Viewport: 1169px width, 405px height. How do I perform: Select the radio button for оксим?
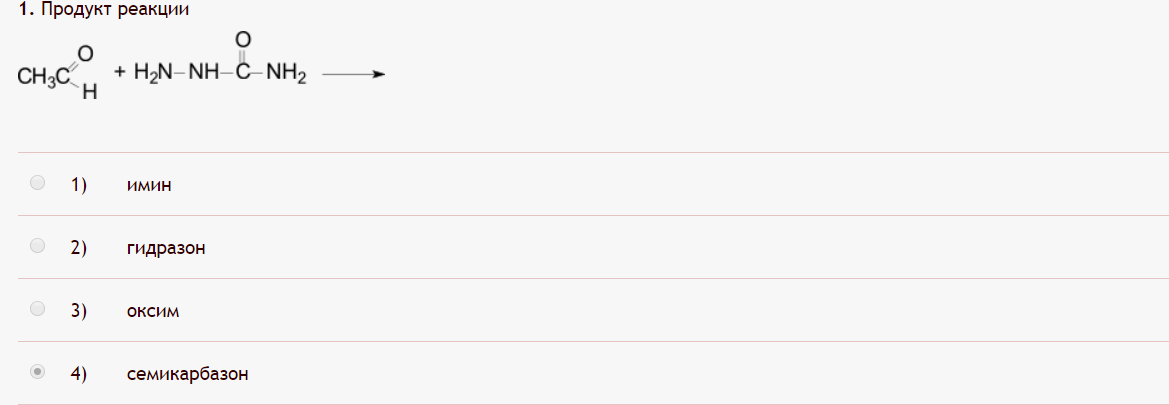pyautogui.click(x=37, y=308)
